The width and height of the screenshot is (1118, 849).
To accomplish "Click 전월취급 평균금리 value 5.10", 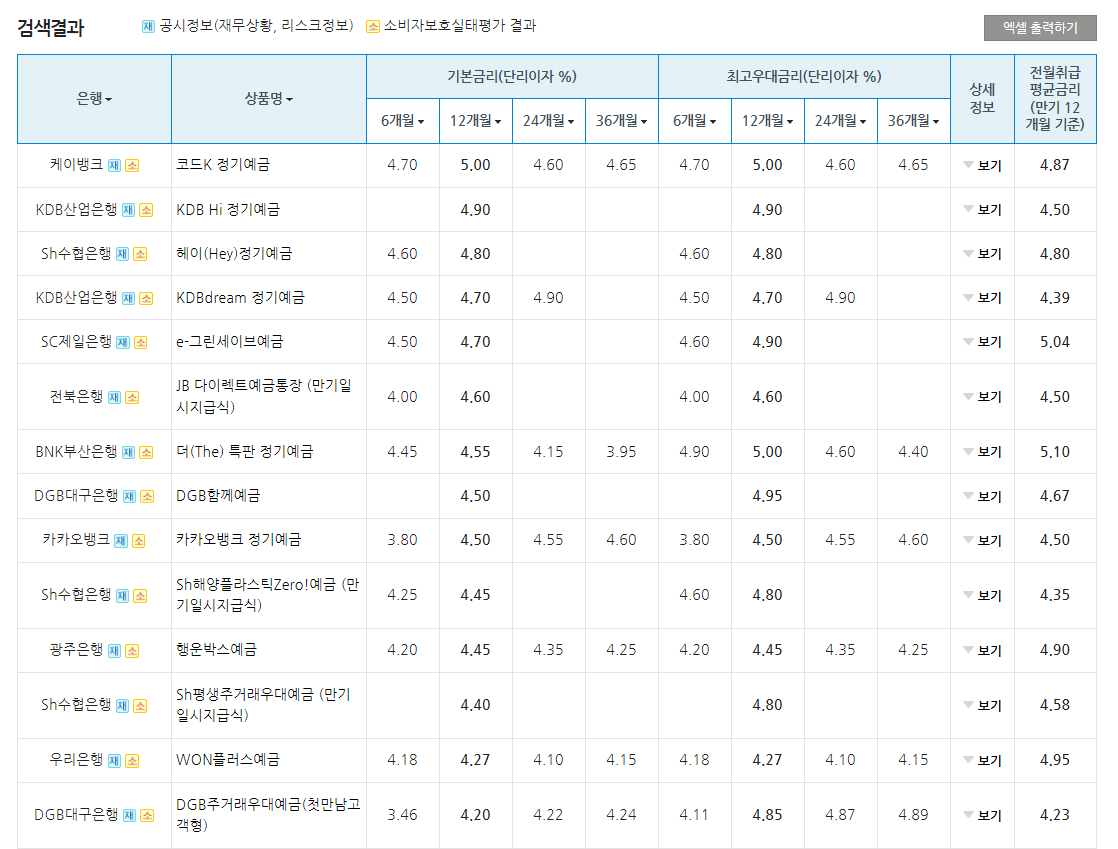I will pyautogui.click(x=1055, y=452).
